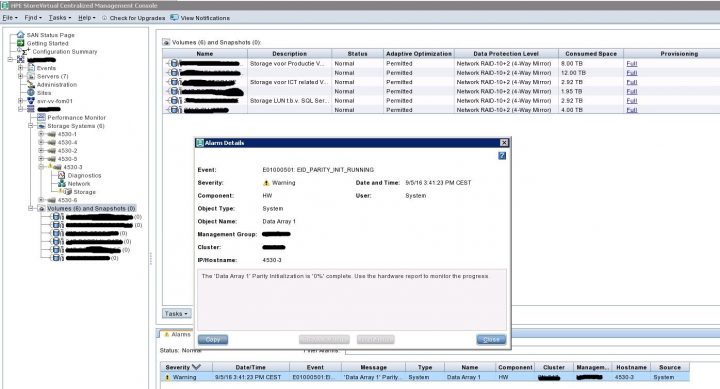Click View Notifications icon

pos(174,17)
